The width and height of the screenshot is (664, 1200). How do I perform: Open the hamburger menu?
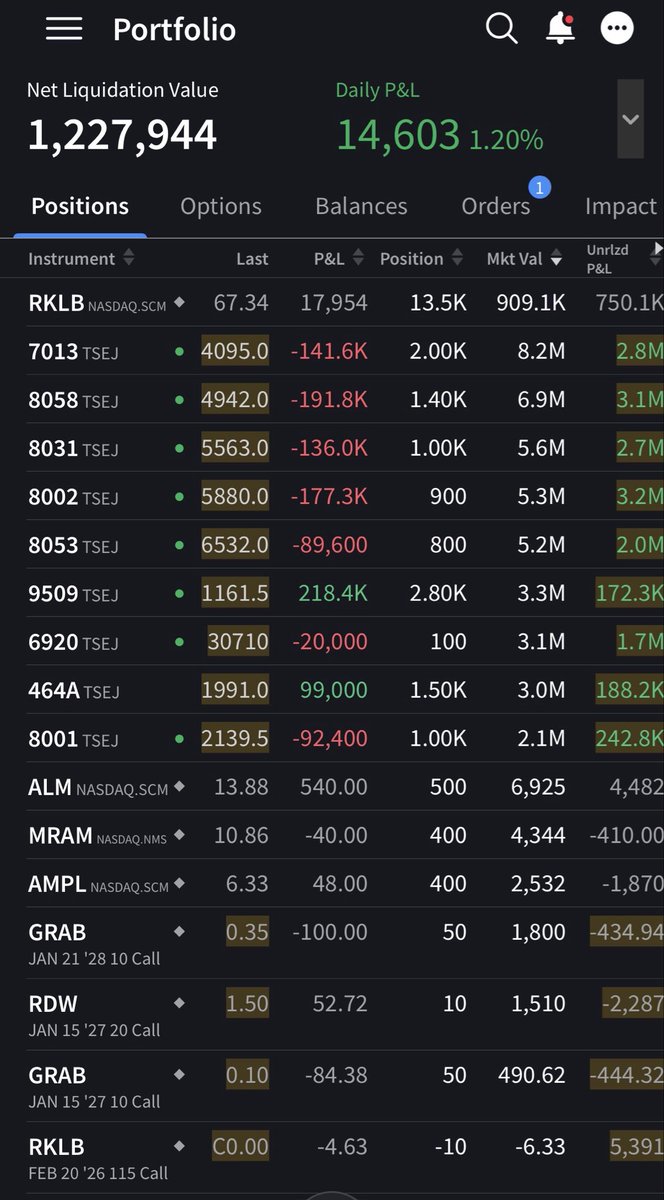click(x=64, y=29)
